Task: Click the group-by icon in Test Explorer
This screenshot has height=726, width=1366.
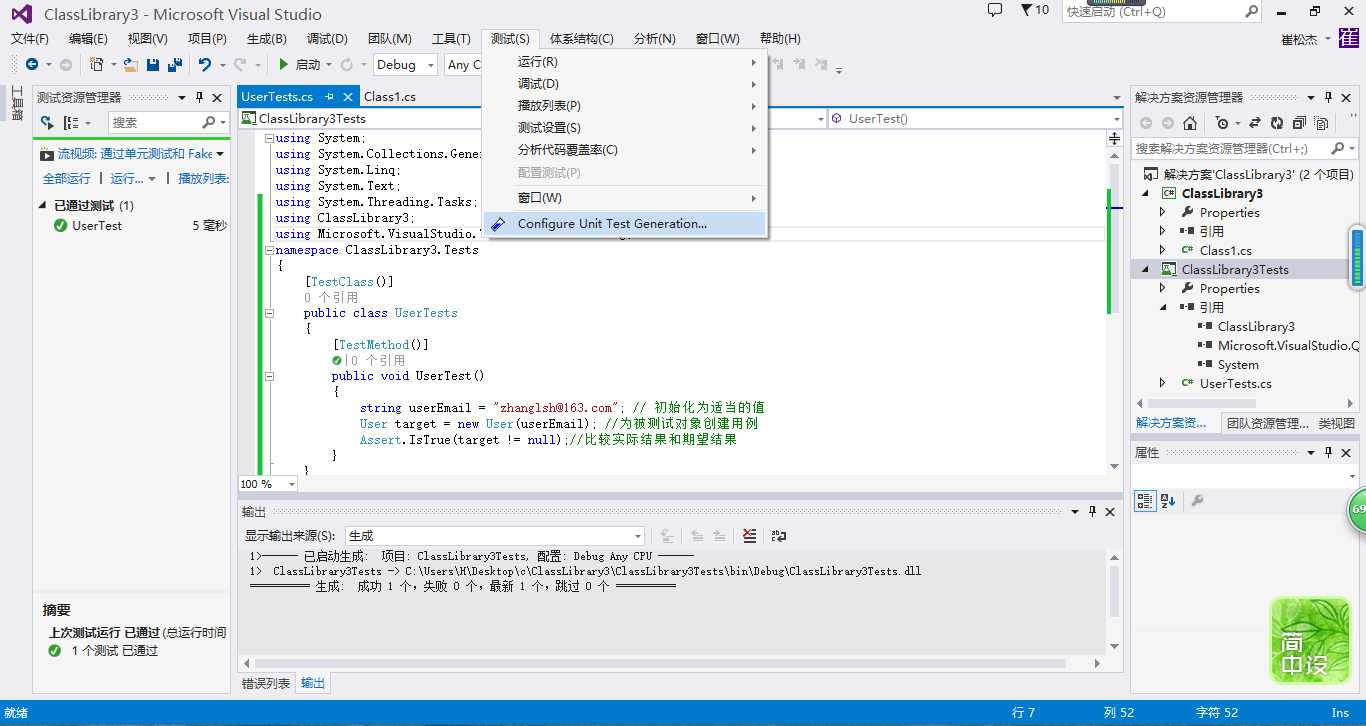Action: [72, 122]
